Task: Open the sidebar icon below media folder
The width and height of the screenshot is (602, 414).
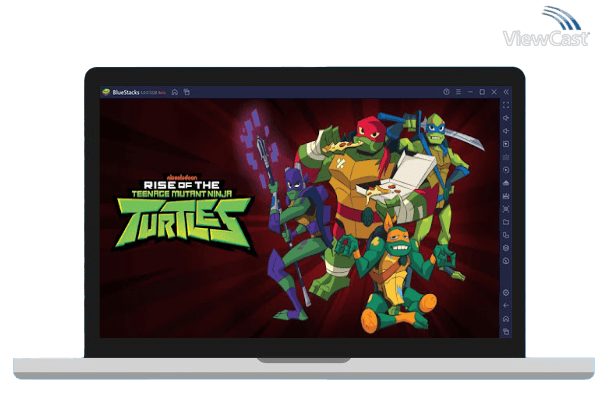Action: tap(506, 235)
